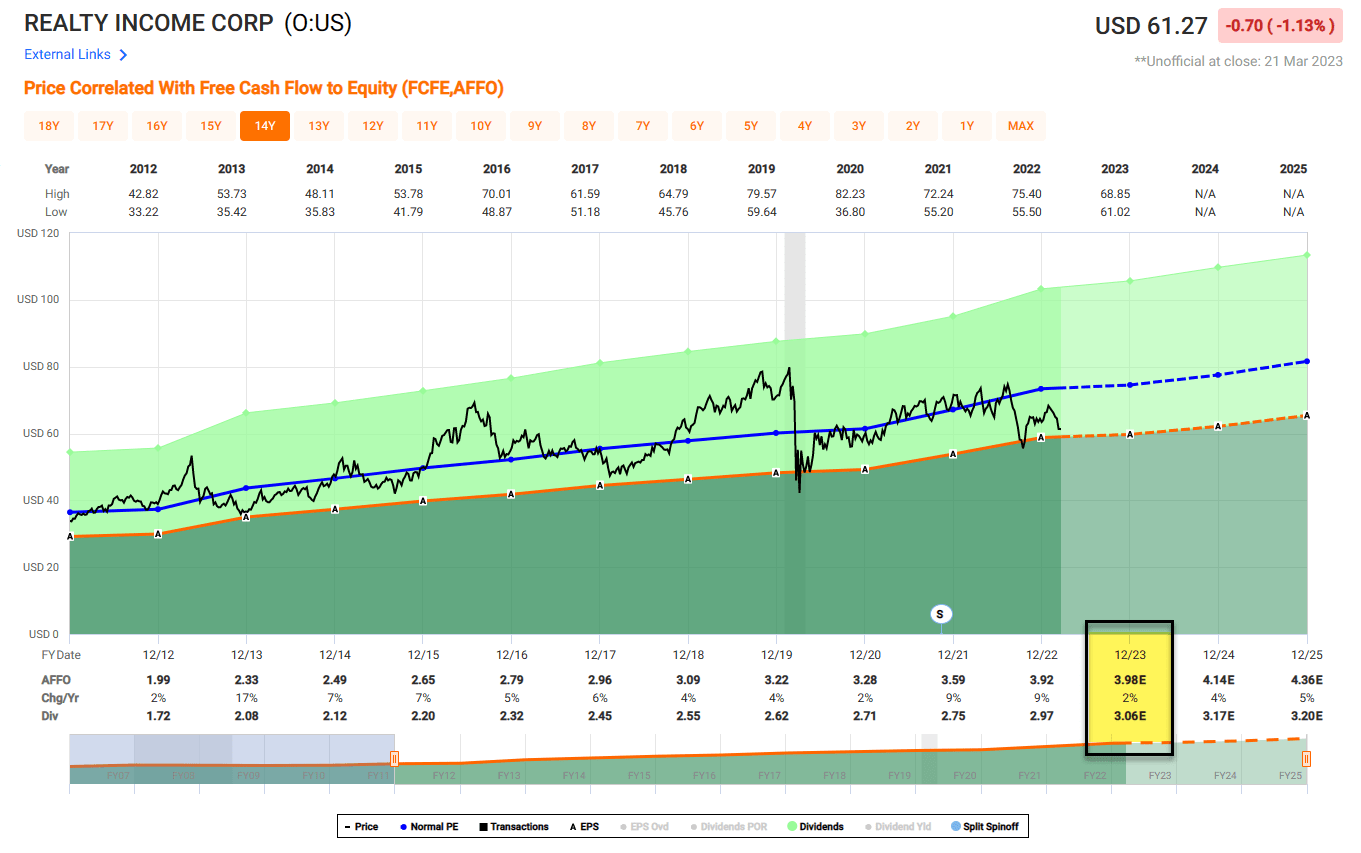This screenshot has width=1361, height=853.
Task: Switch chart to 1Y range
Action: click(x=967, y=126)
